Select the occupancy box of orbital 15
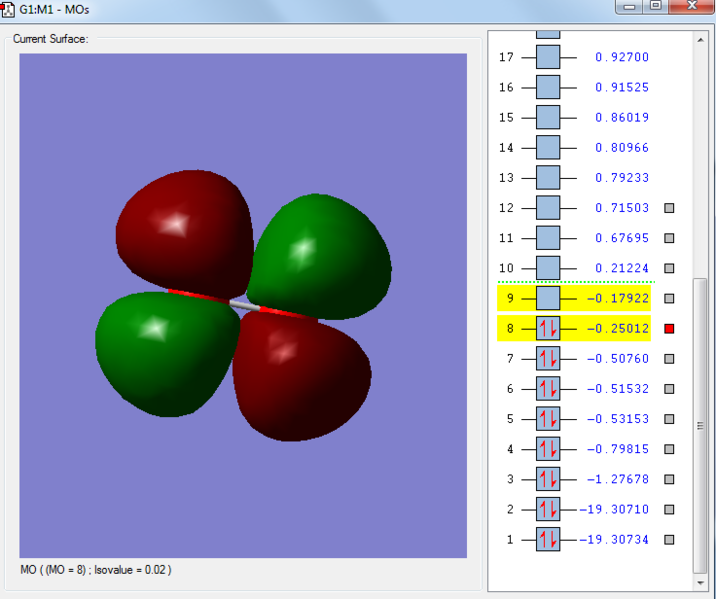 point(548,117)
